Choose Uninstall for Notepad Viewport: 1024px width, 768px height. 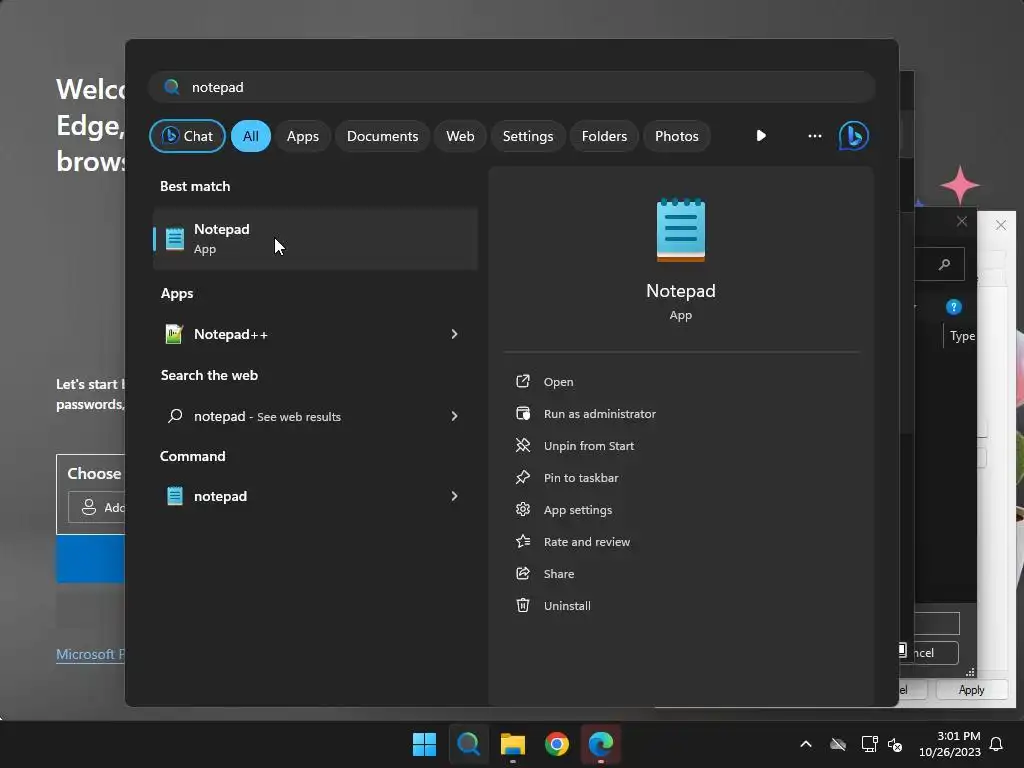pos(567,606)
